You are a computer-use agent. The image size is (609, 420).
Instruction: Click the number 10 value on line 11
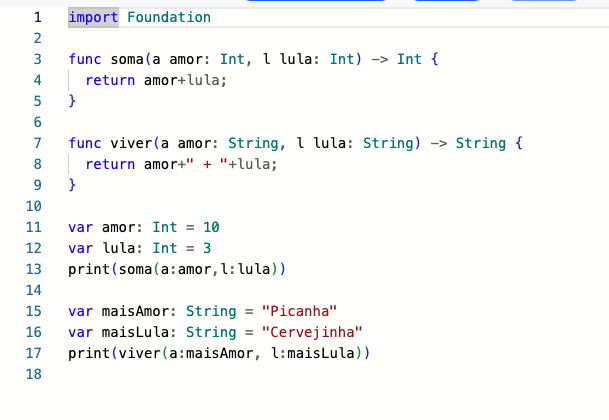tap(211, 227)
